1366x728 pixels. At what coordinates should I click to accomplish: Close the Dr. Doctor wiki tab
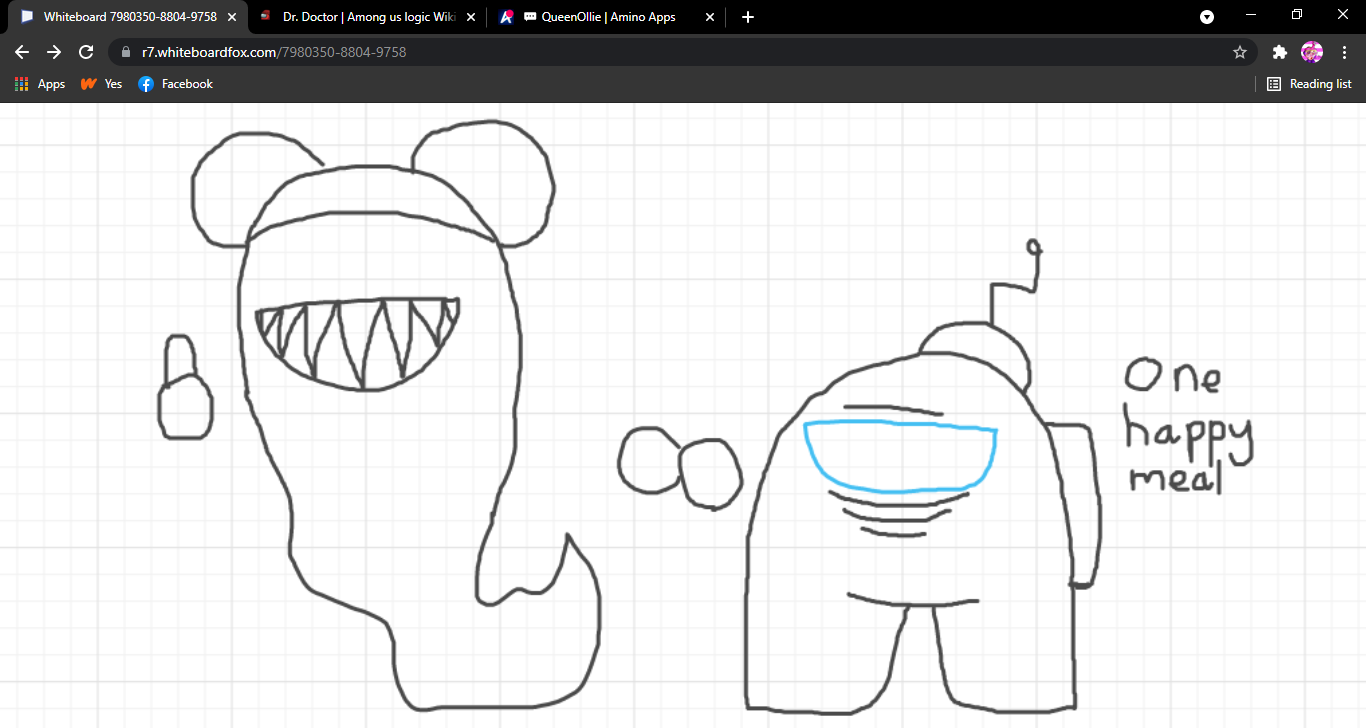[x=470, y=17]
